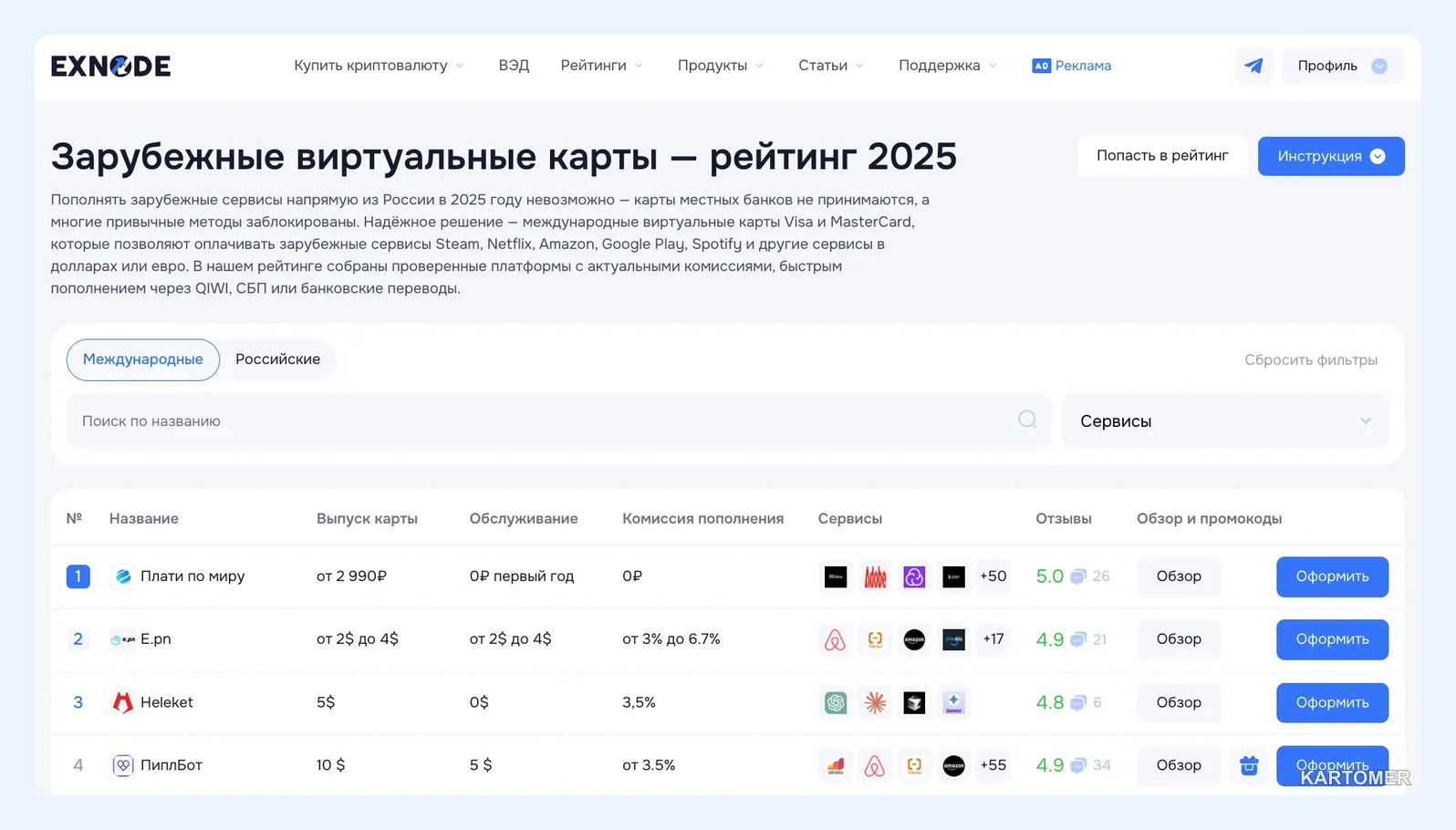Show the +17 more services for E.pn
Image resolution: width=1456 pixels, height=830 pixels.
click(x=993, y=639)
